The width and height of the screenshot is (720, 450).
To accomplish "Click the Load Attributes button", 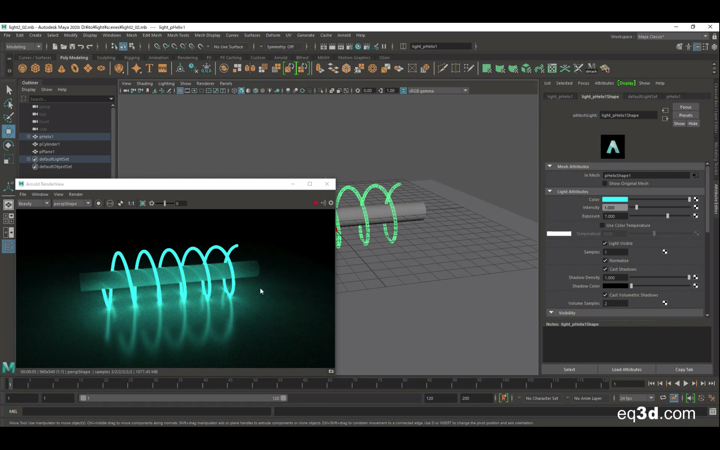I will click(626, 369).
